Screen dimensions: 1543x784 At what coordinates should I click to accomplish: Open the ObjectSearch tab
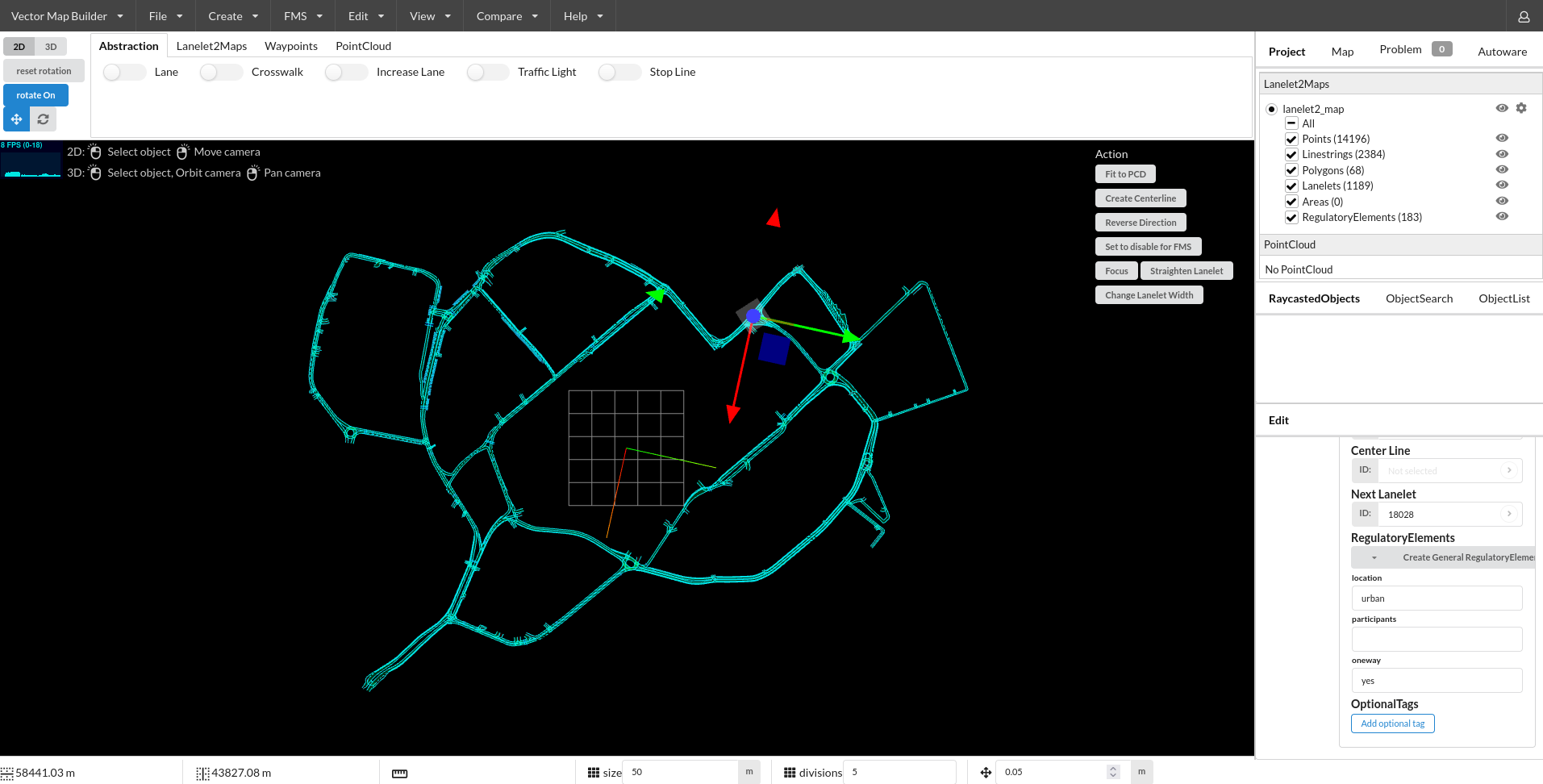pos(1419,298)
